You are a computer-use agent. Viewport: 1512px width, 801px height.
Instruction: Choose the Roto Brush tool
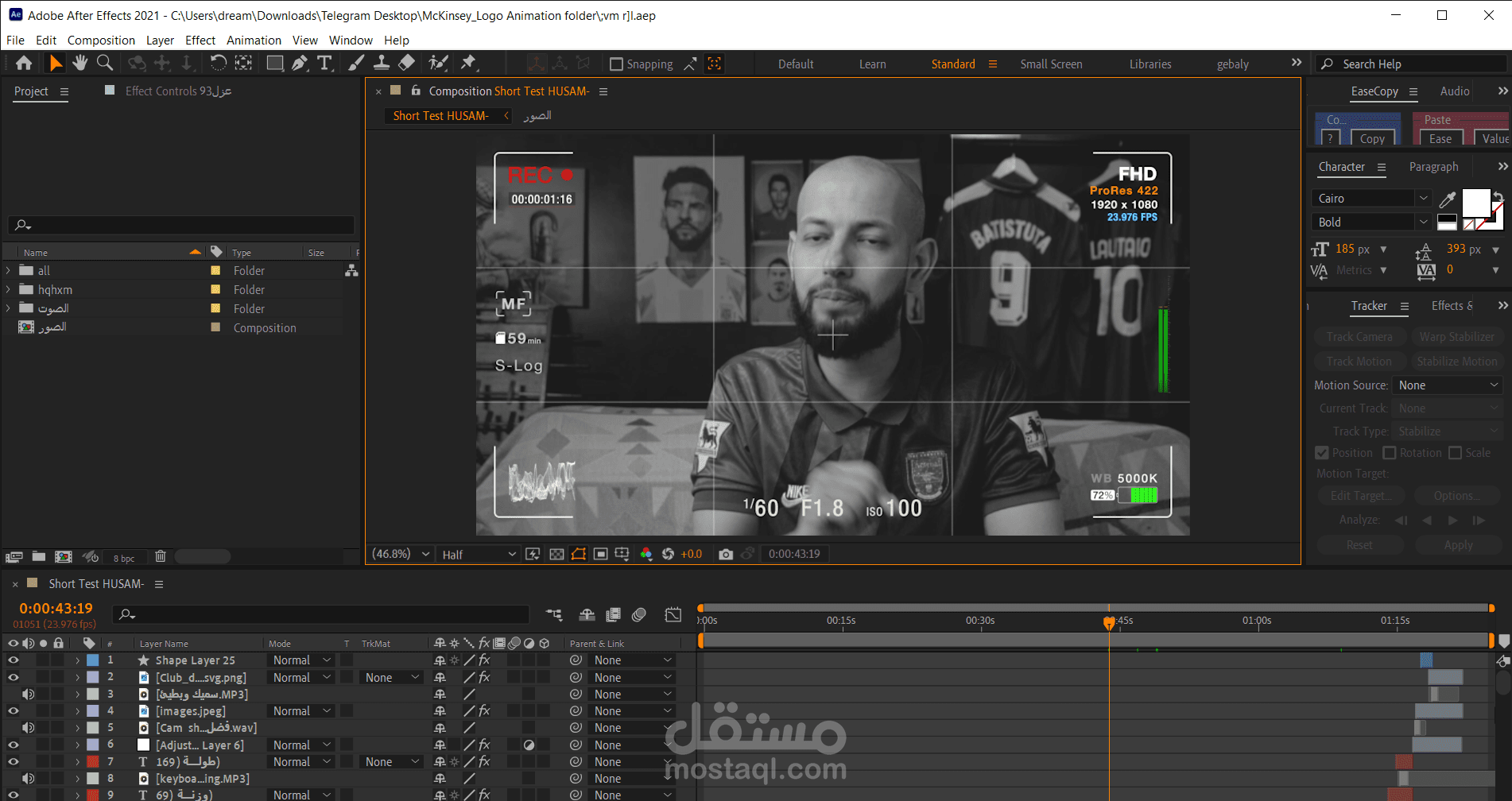pos(438,64)
